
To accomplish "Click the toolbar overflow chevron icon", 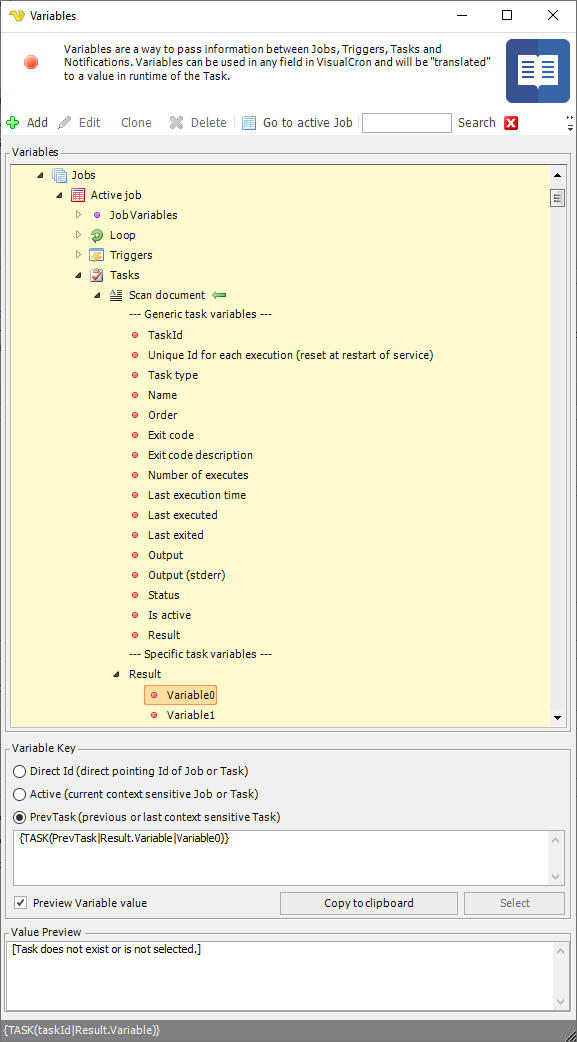I will point(570,122).
